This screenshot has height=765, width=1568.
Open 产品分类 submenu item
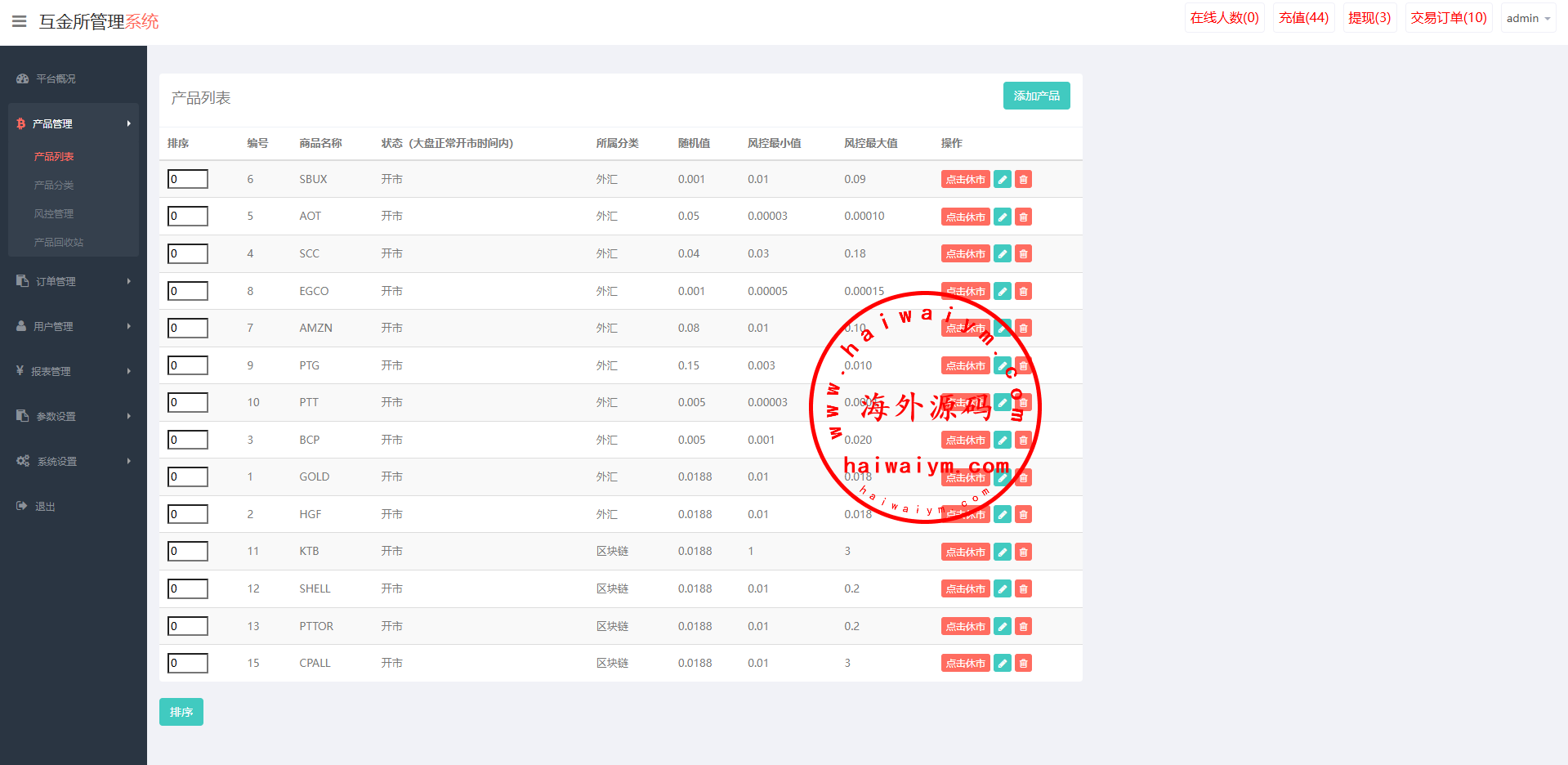[x=54, y=186]
